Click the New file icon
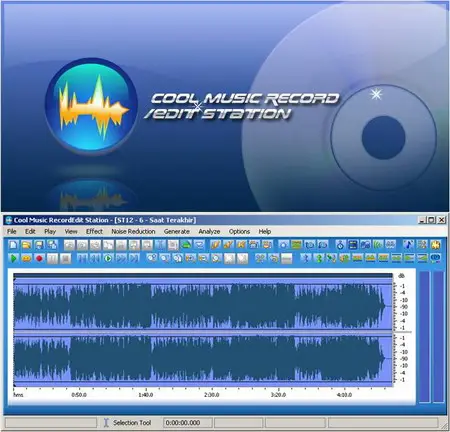 click(13, 245)
